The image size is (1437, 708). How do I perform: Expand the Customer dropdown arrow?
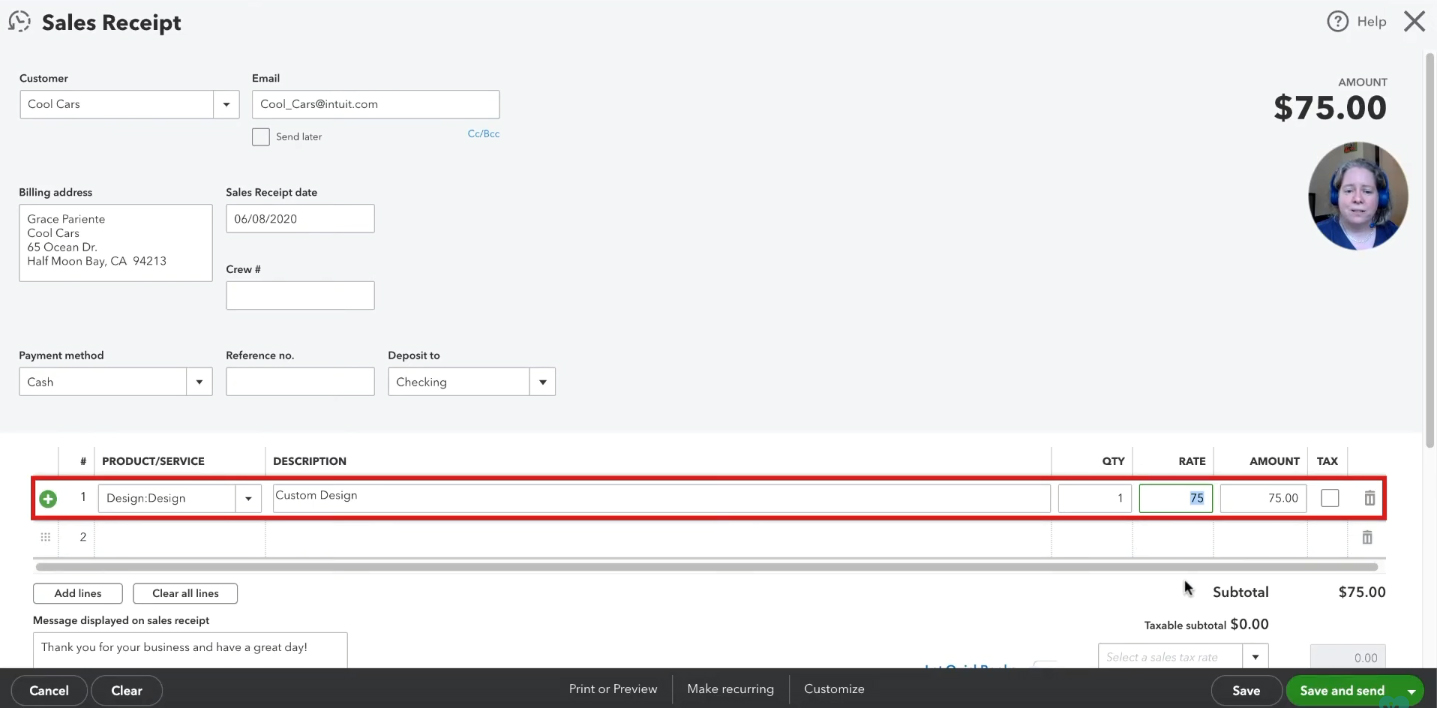(x=226, y=105)
